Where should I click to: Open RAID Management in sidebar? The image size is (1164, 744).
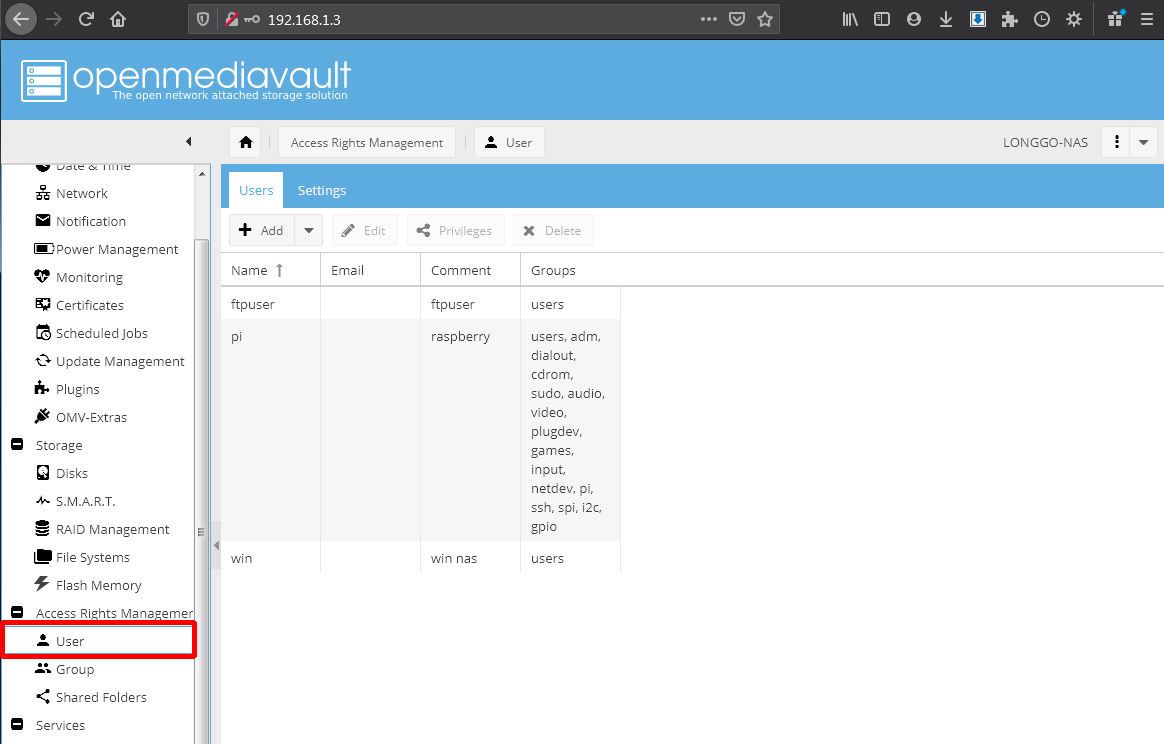point(112,529)
